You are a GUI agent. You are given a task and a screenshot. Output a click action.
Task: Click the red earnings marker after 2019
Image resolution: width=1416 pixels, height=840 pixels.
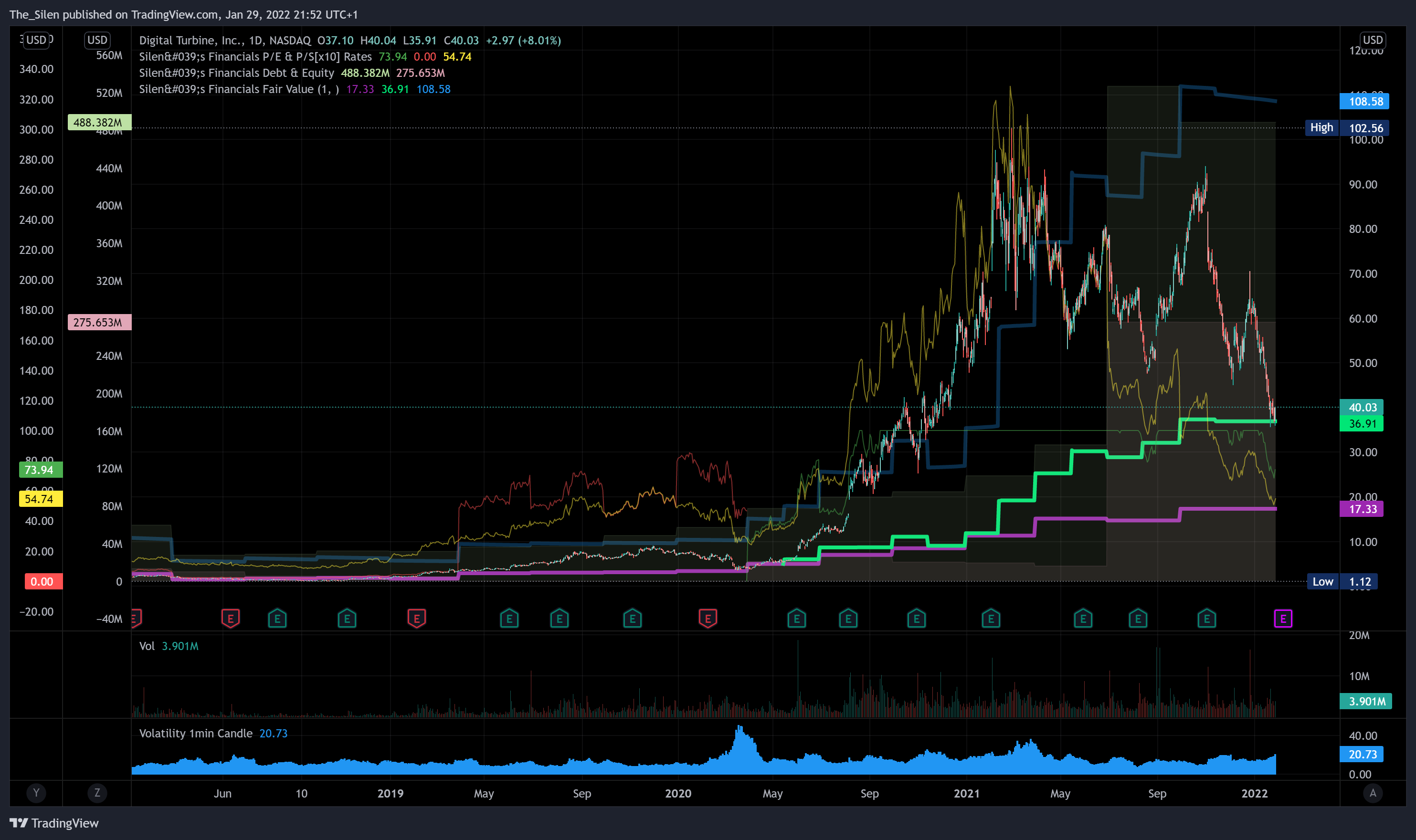pyautogui.click(x=417, y=618)
